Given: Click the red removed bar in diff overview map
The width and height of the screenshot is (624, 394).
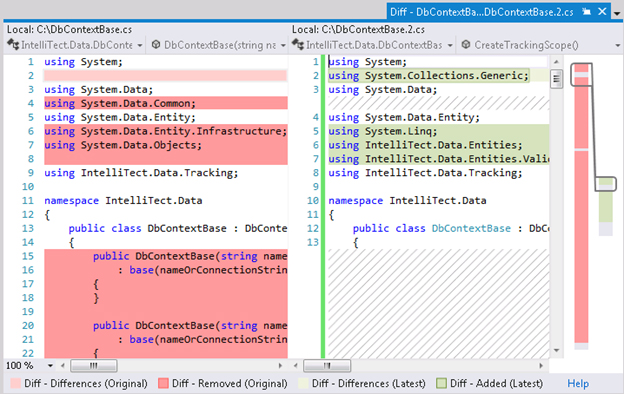Looking at the screenshot, I should pos(581,247).
